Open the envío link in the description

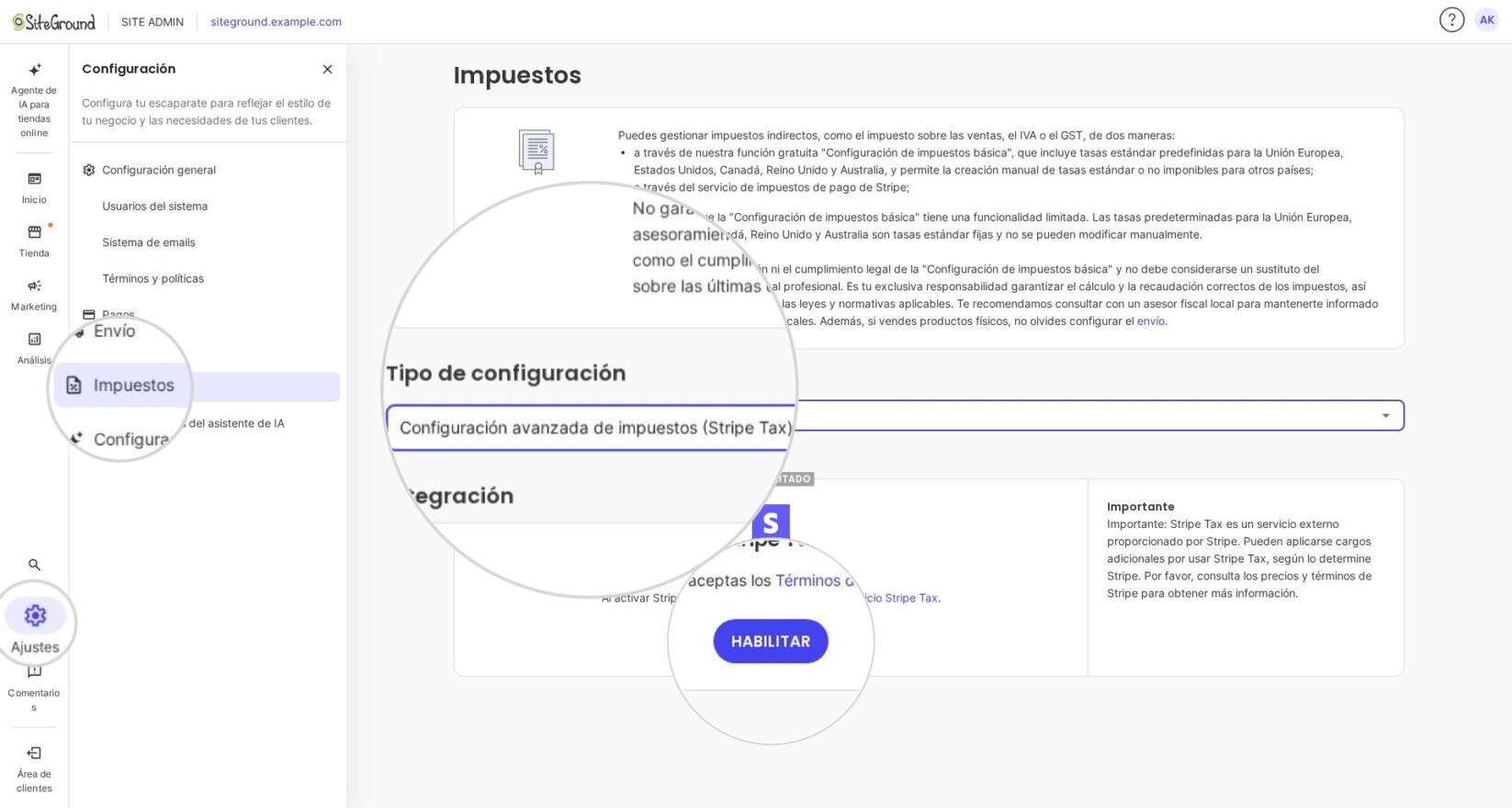click(1150, 321)
